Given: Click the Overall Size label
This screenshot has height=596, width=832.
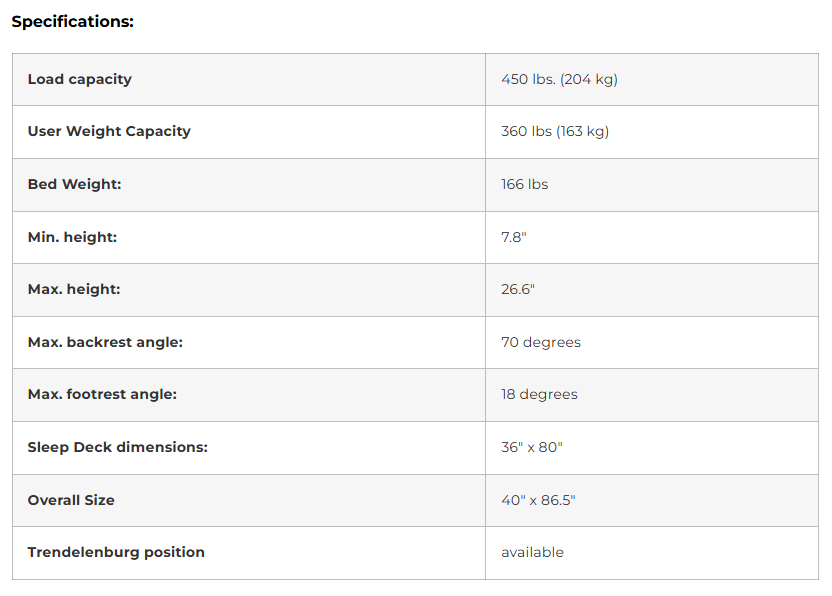Looking at the screenshot, I should tap(71, 500).
